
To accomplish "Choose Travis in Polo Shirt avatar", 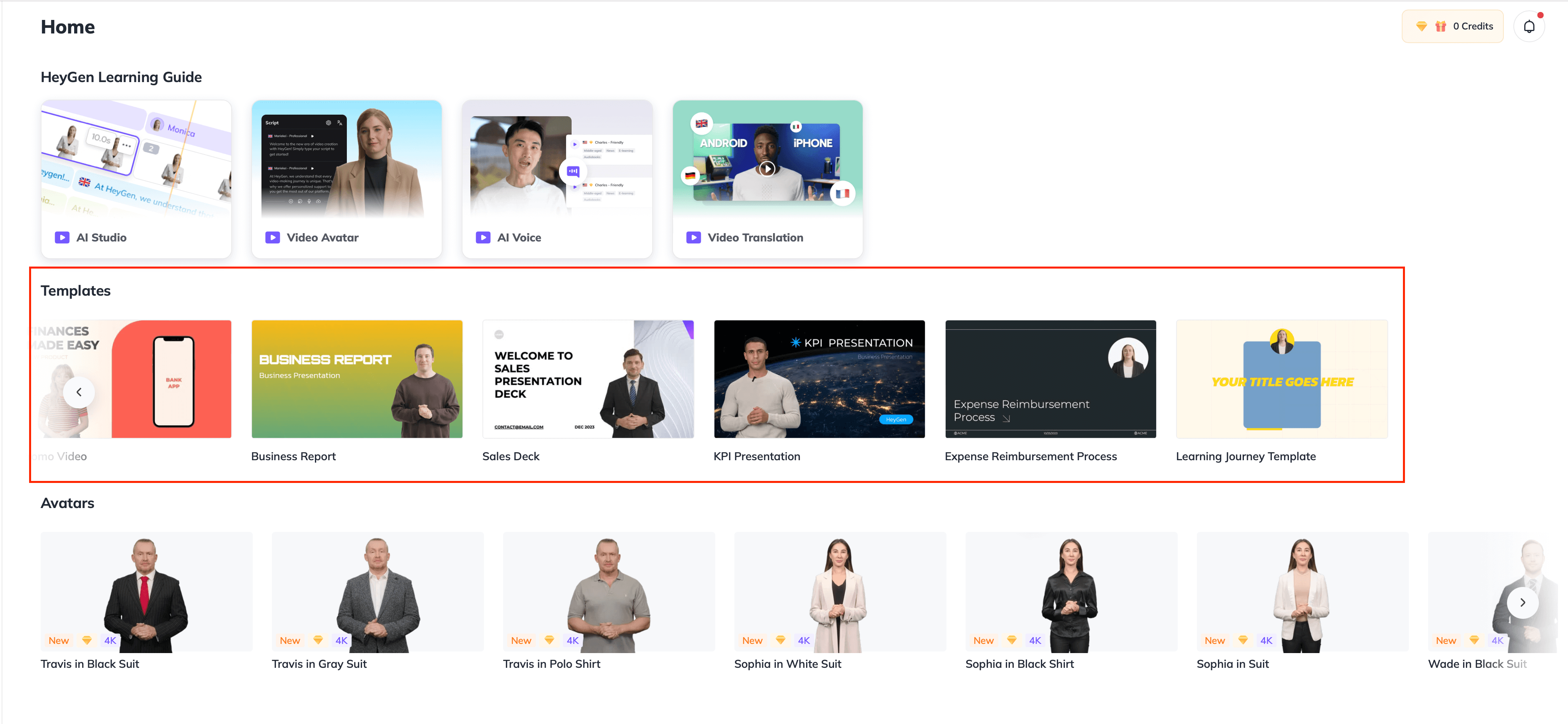I will (609, 591).
